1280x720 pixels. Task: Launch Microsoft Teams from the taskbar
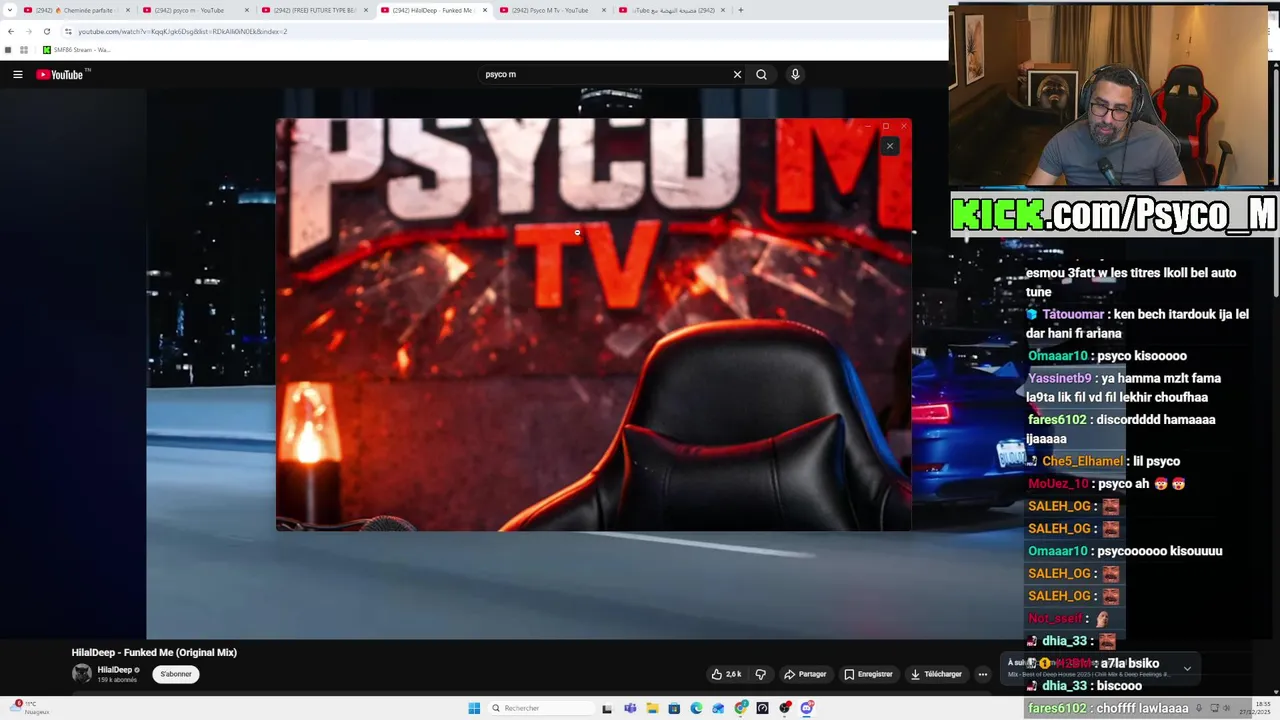tap(630, 708)
